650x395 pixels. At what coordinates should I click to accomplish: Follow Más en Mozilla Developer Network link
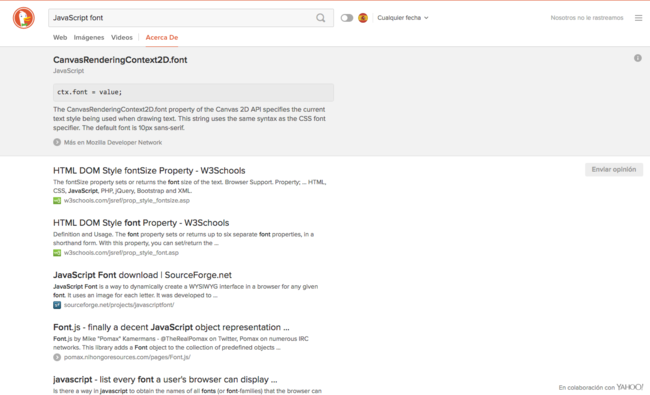point(113,142)
